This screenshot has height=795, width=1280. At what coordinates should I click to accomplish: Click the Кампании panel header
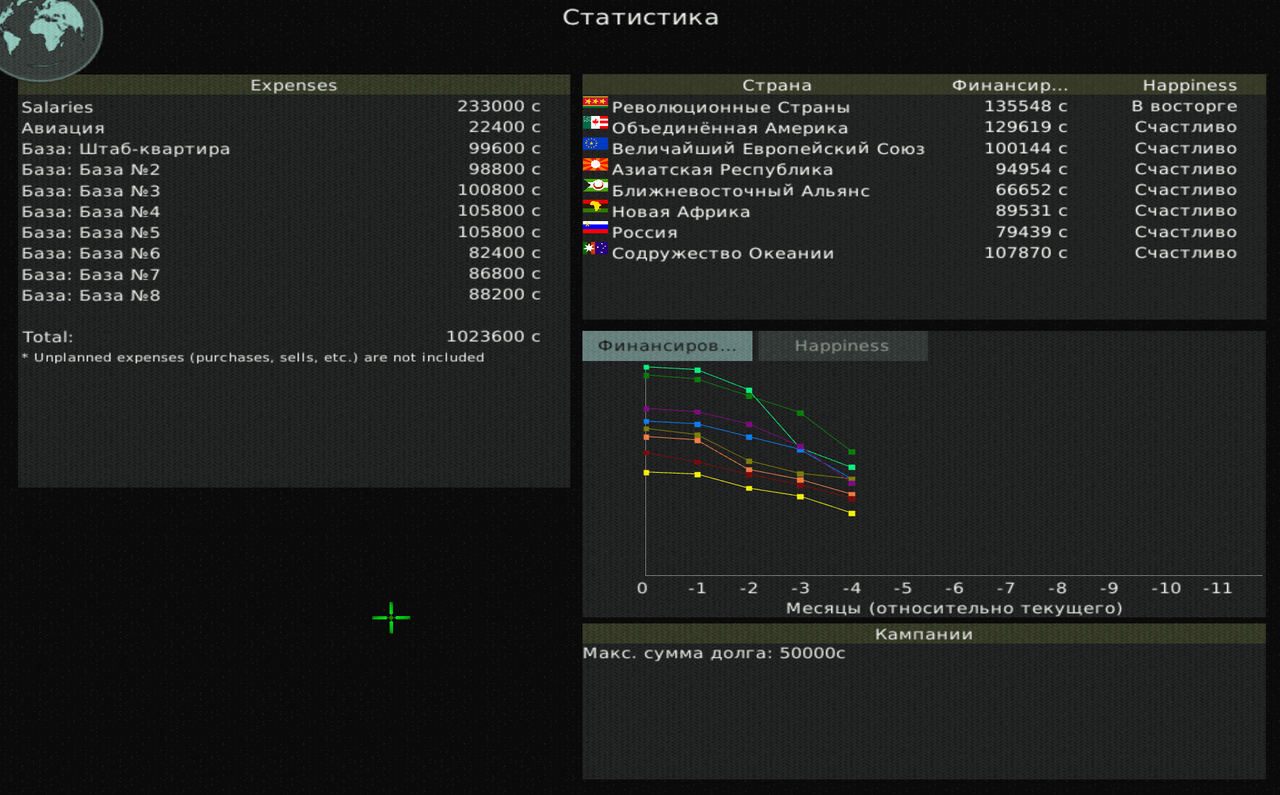924,634
